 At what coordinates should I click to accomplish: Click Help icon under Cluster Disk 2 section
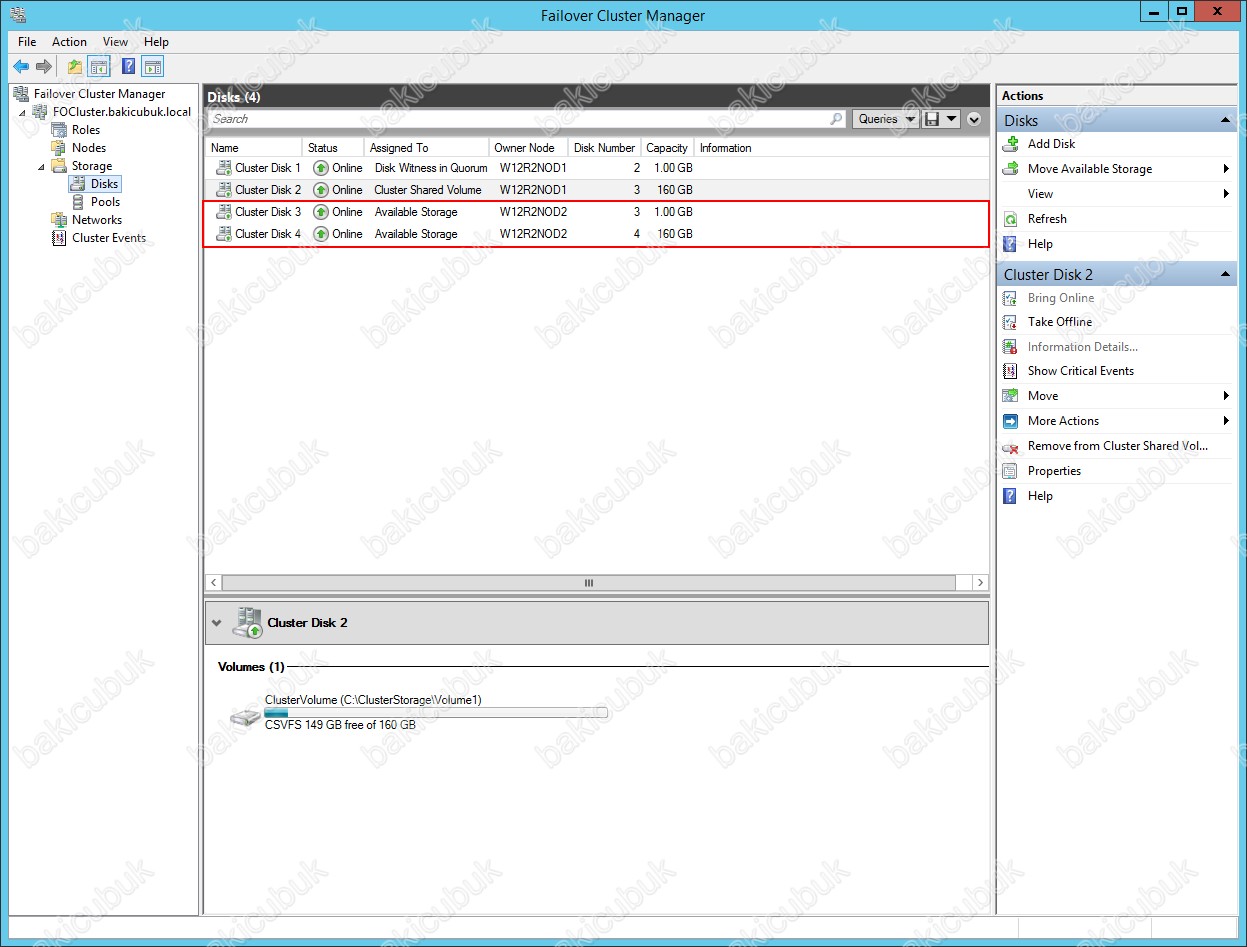1011,496
